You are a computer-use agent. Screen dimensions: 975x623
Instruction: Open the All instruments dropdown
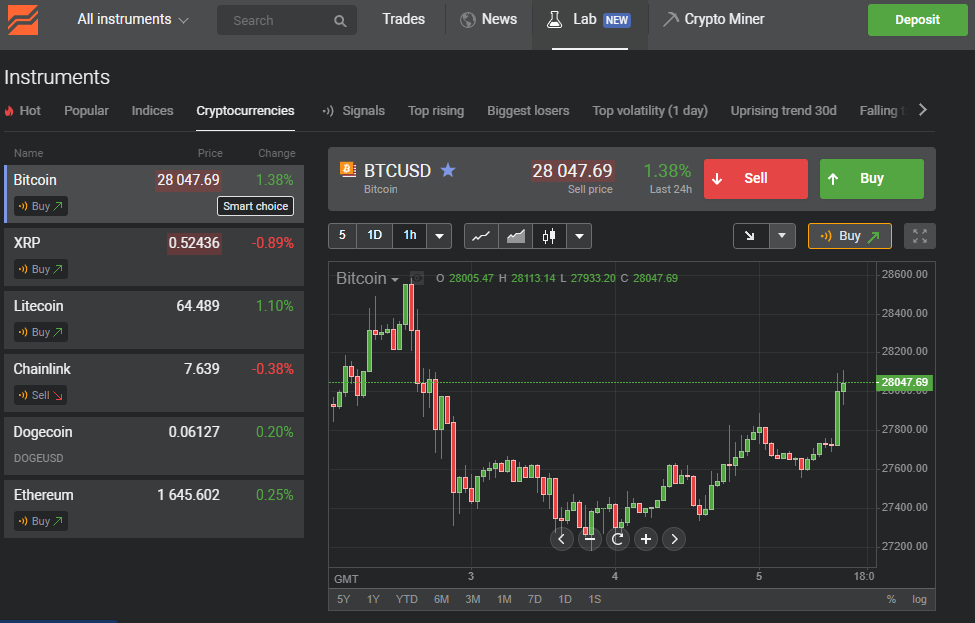point(133,19)
